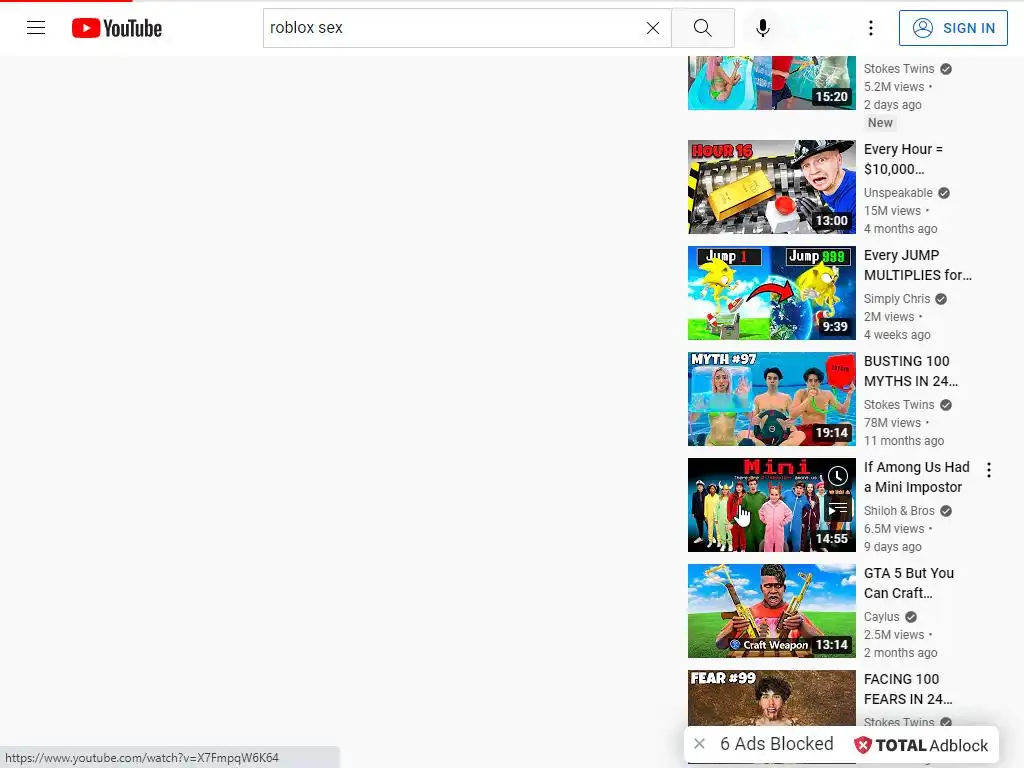The height and width of the screenshot is (768, 1024).
Task: Visit Simply Chris channel name
Action: [x=897, y=298]
